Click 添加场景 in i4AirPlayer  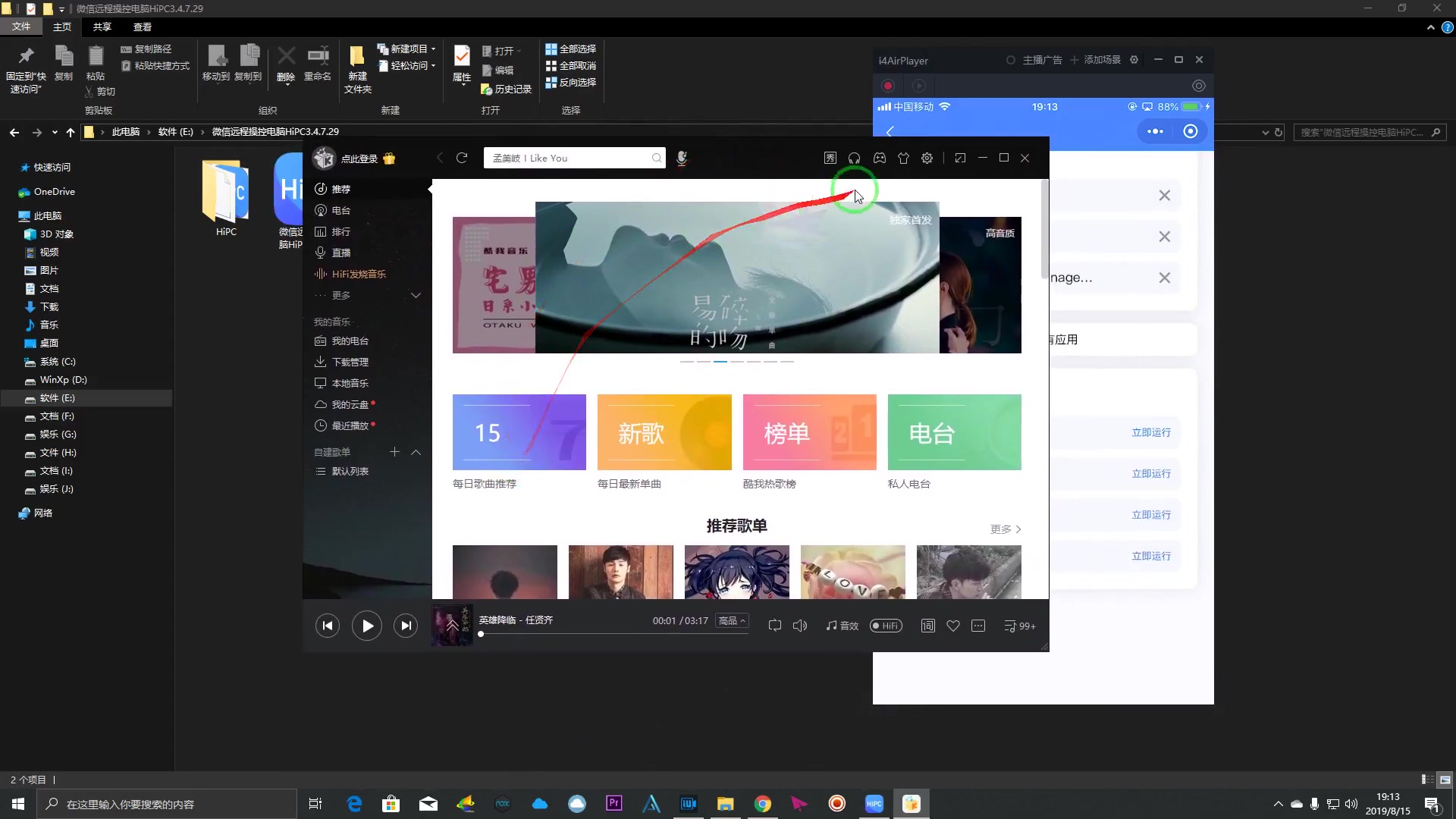coord(1095,60)
